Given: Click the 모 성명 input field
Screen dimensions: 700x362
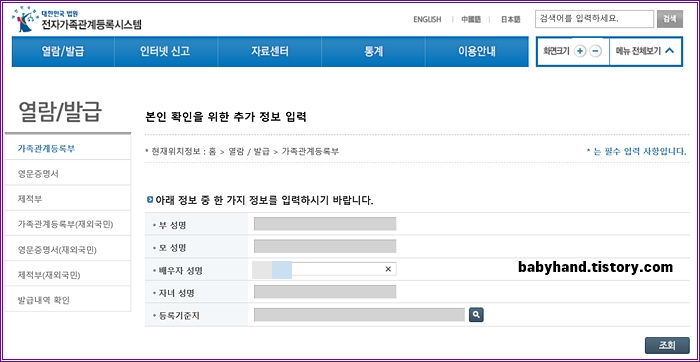Looking at the screenshot, I should pyautogui.click(x=325, y=246).
